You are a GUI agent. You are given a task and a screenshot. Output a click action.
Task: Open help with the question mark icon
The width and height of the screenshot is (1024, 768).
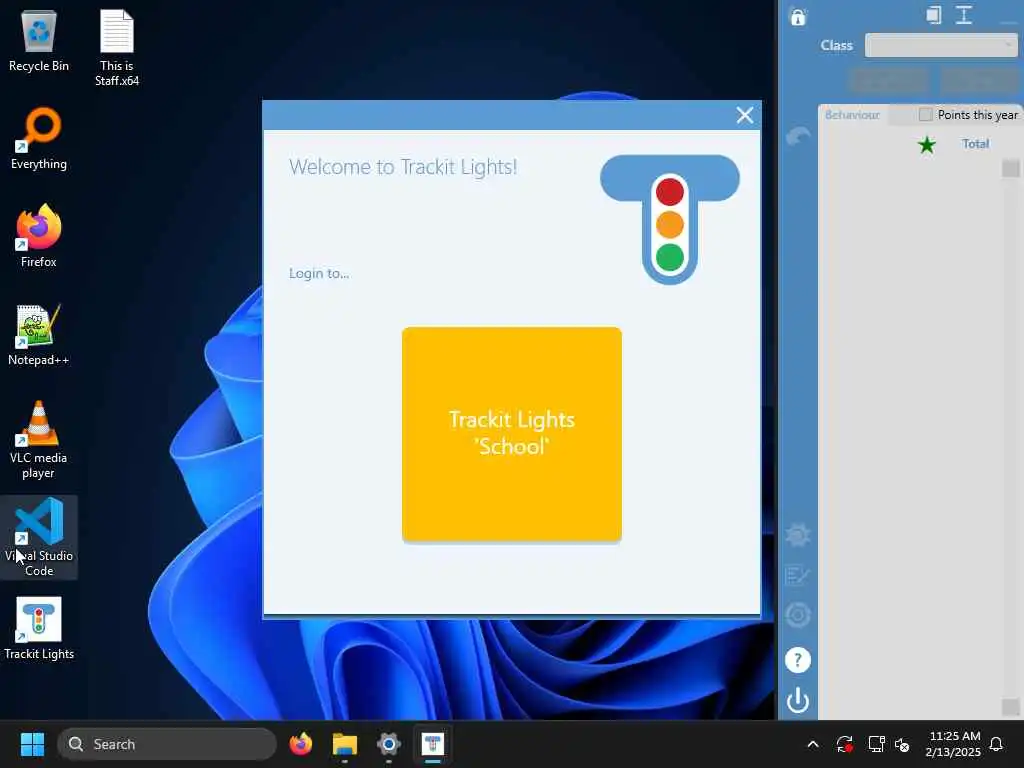coord(797,660)
